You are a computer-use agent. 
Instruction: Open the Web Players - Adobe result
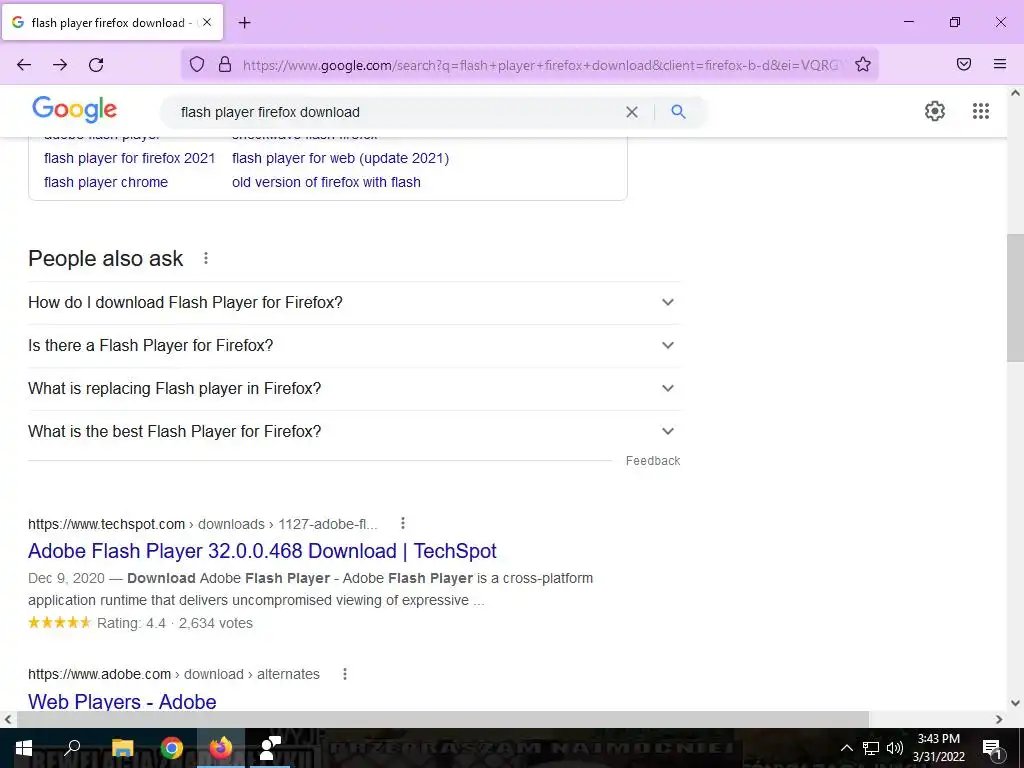(122, 701)
